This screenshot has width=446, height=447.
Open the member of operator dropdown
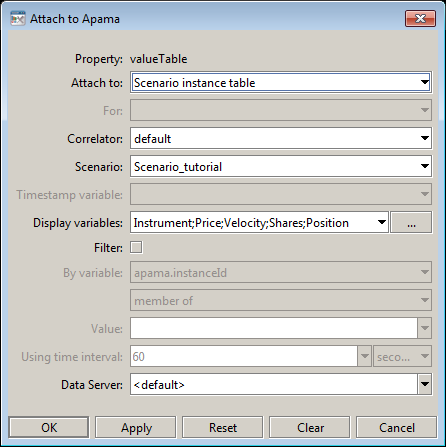click(x=281, y=300)
